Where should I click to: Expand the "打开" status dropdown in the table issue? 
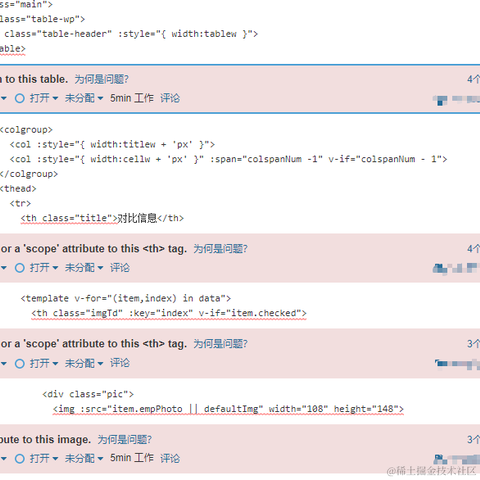[x=44, y=98]
